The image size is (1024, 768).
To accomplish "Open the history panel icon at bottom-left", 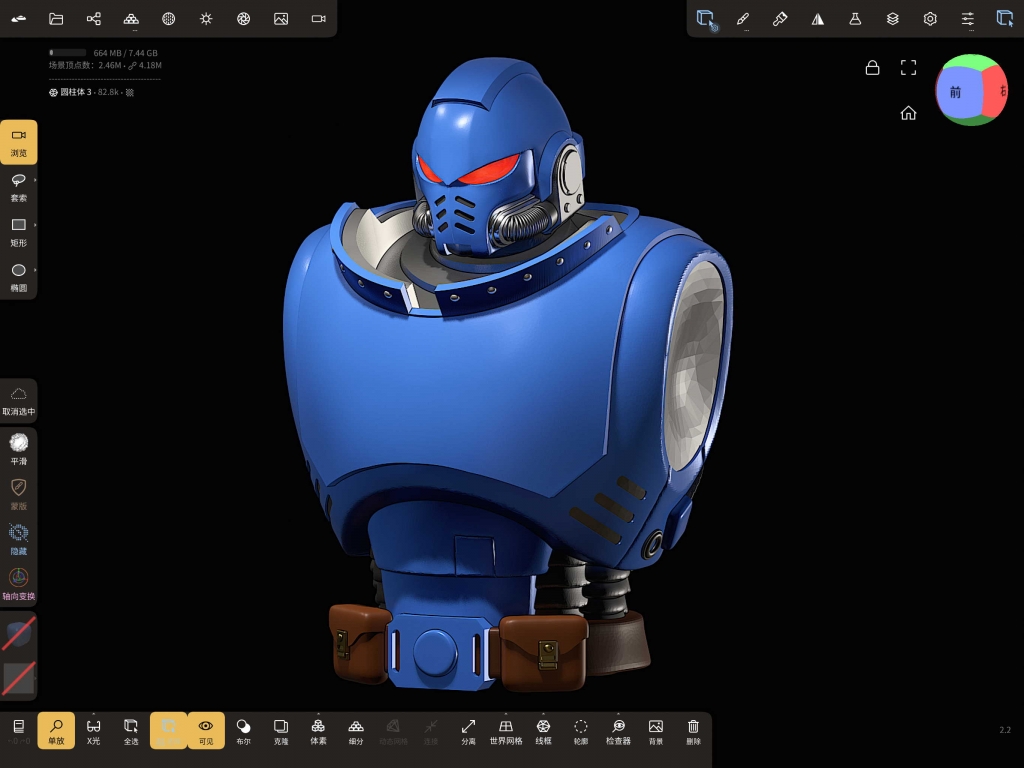I will click(19, 731).
